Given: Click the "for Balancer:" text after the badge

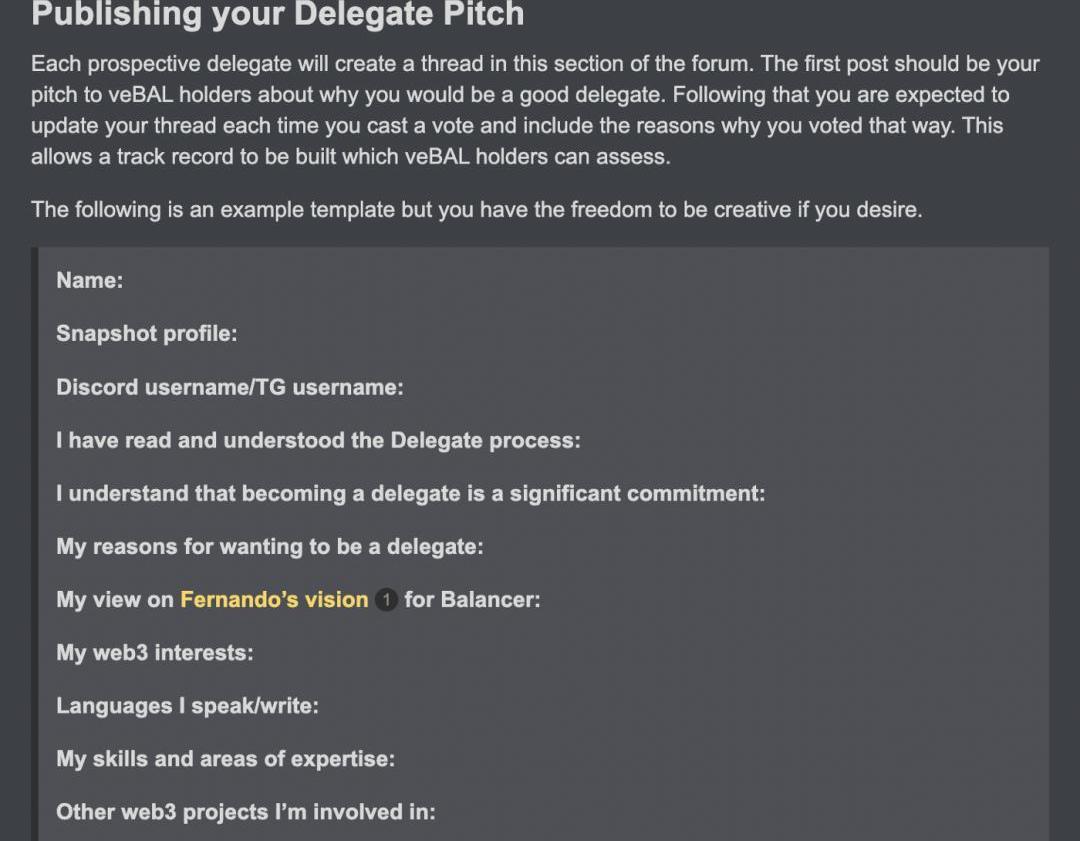Looking at the screenshot, I should 472,600.
